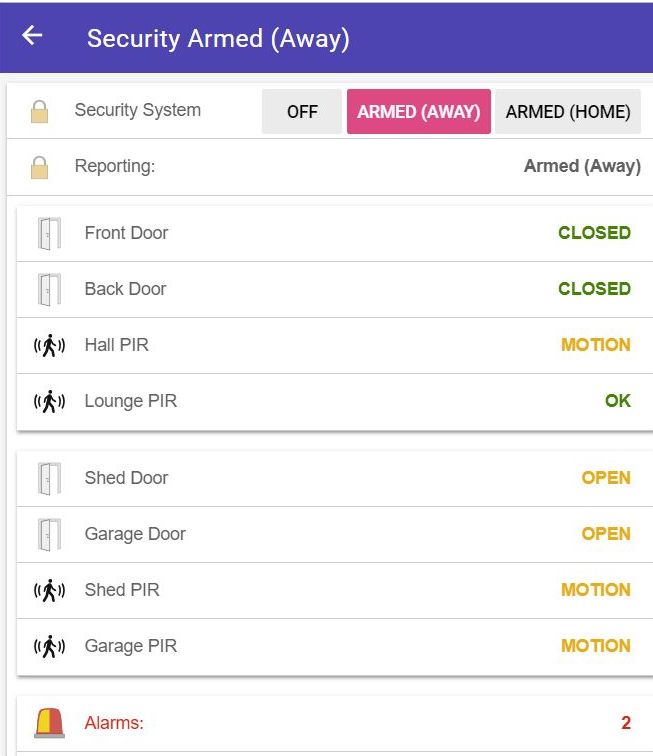The height and width of the screenshot is (756, 653).
Task: Go back using the arrow icon
Action: pos(32,35)
